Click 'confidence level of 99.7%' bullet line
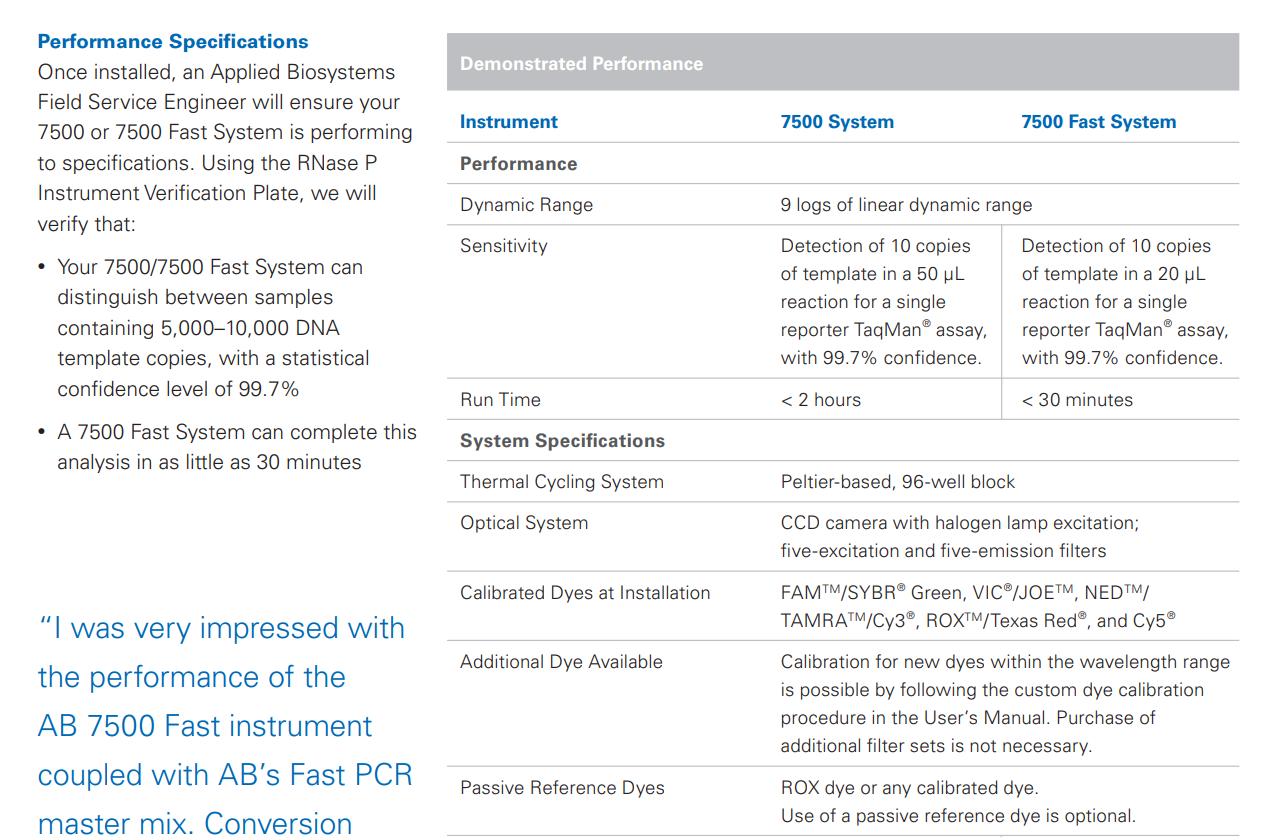 (x=178, y=389)
